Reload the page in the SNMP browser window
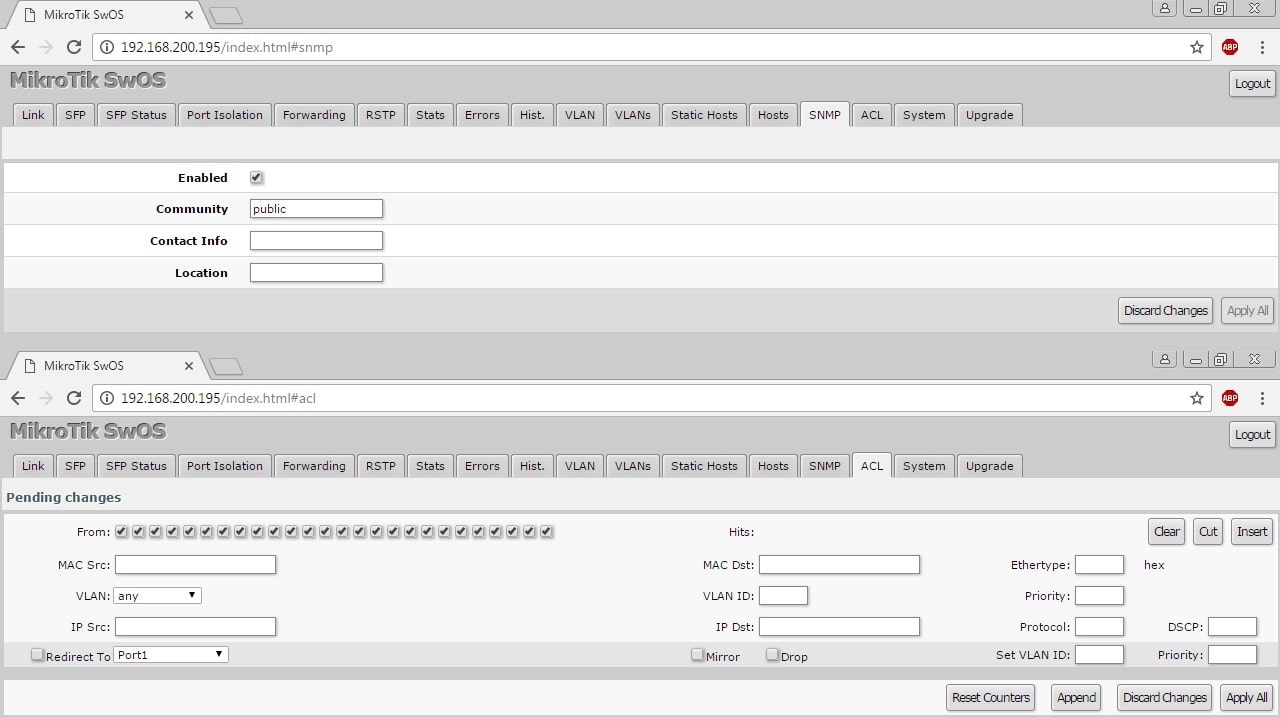This screenshot has width=1280, height=717. coord(73,47)
